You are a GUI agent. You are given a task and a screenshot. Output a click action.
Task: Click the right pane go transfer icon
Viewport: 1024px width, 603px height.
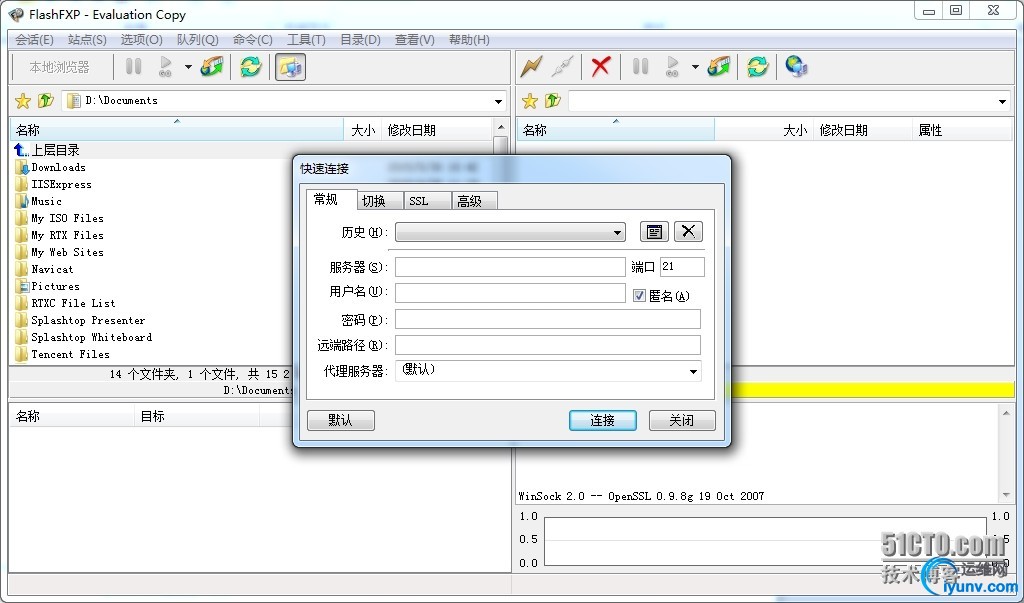click(x=673, y=67)
